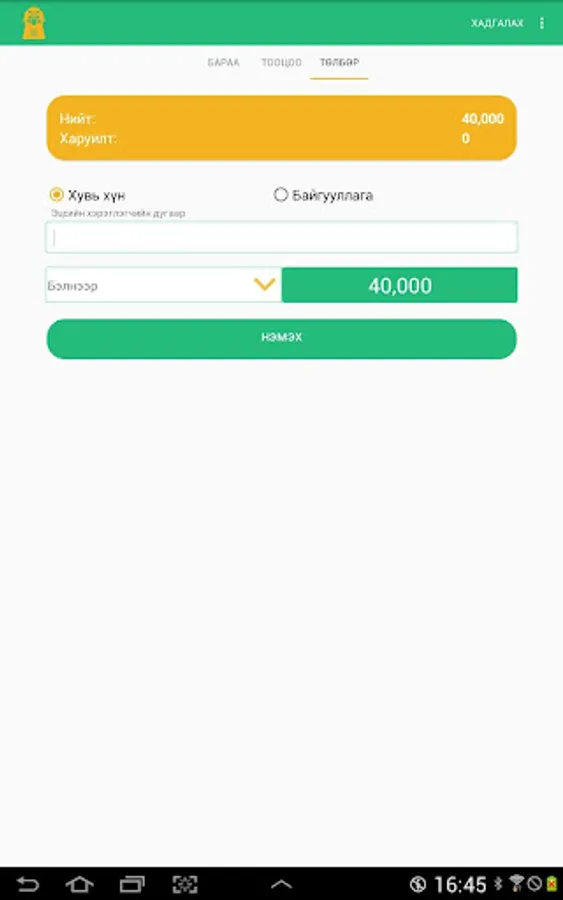The image size is (563, 900).
Task: Tap the clock showing 16:45
Action: [x=460, y=884]
